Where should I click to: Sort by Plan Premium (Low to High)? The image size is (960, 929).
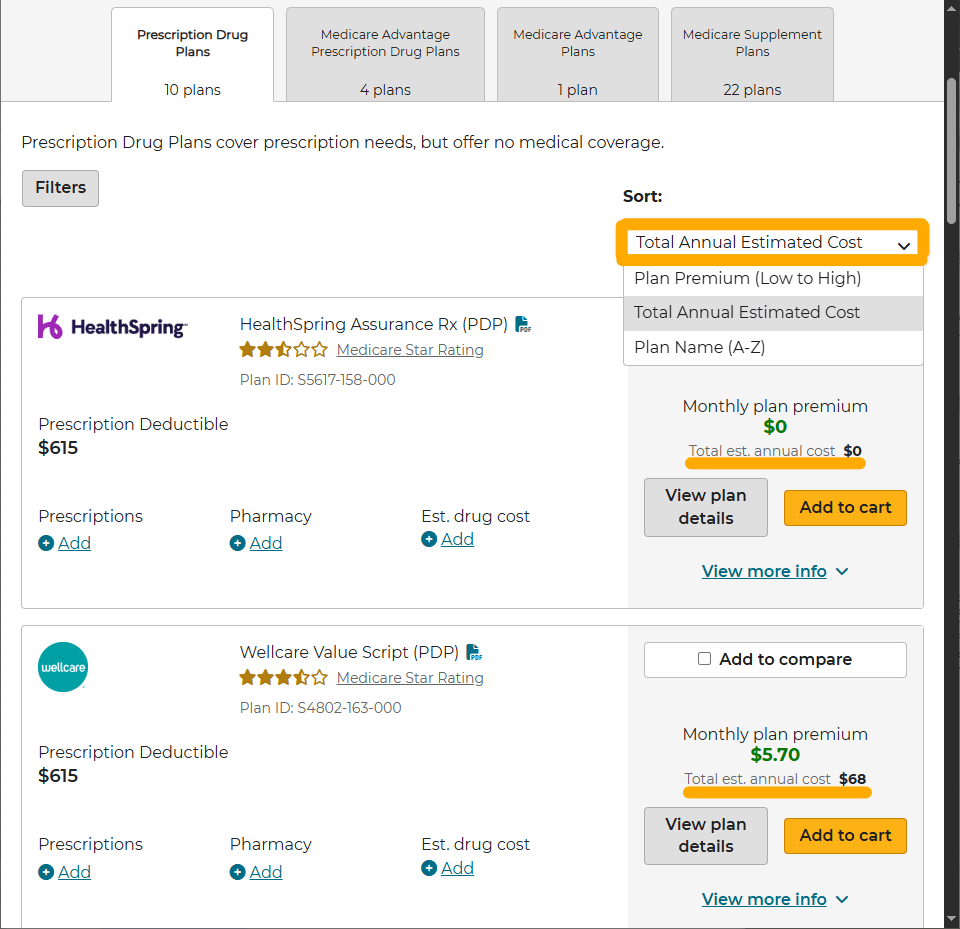pyautogui.click(x=747, y=278)
